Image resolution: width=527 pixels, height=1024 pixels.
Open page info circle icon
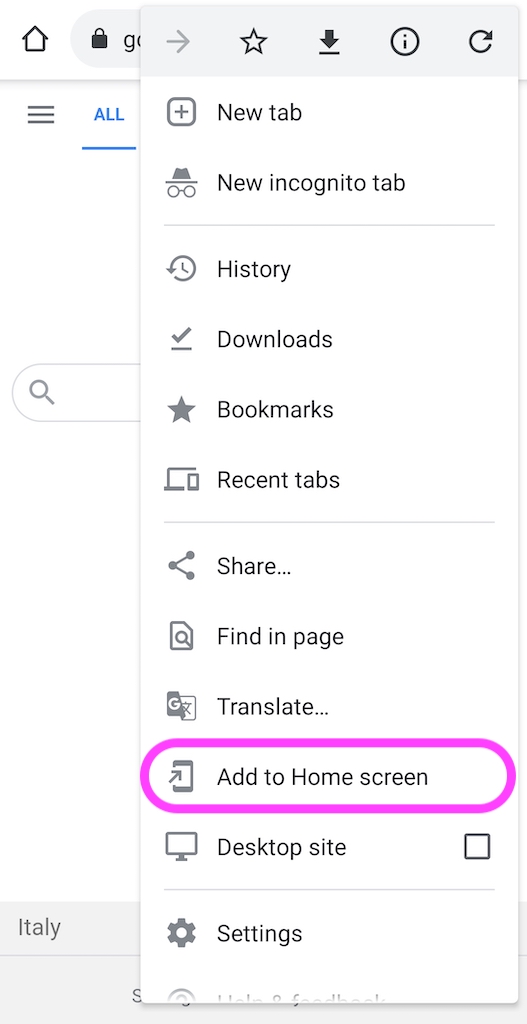(404, 42)
